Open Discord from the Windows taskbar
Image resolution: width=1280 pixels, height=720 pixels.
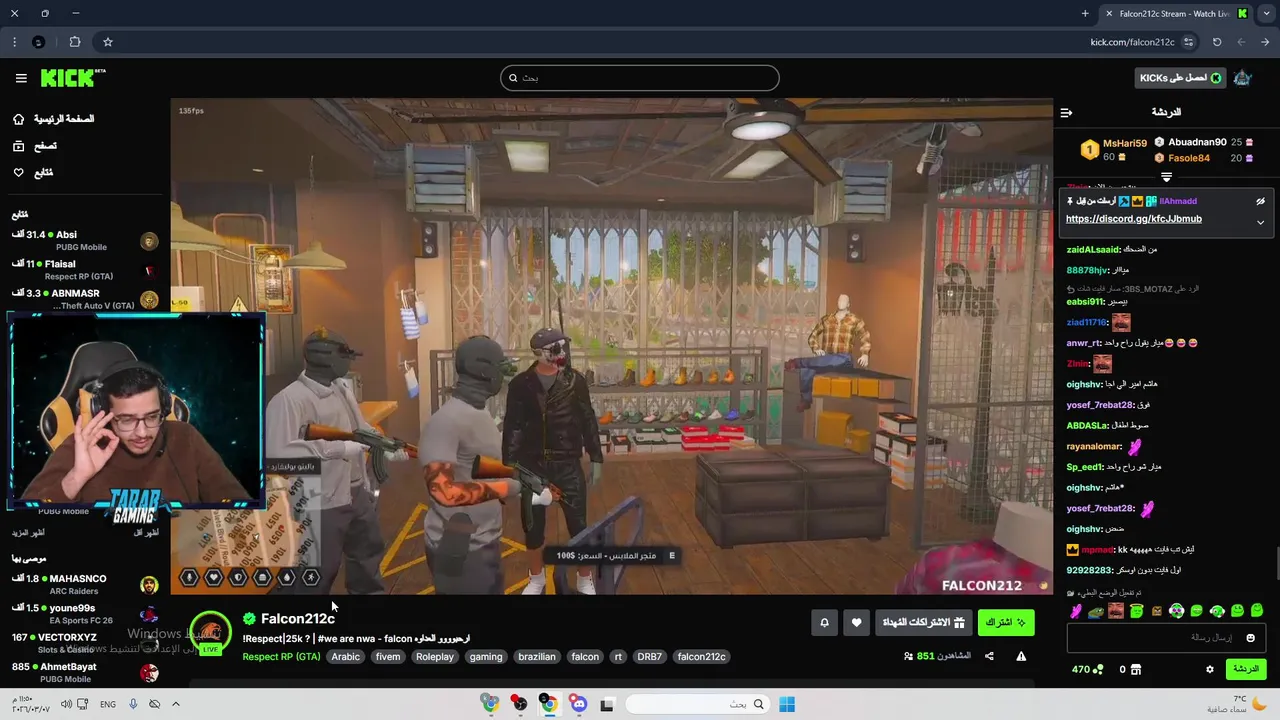[579, 705]
